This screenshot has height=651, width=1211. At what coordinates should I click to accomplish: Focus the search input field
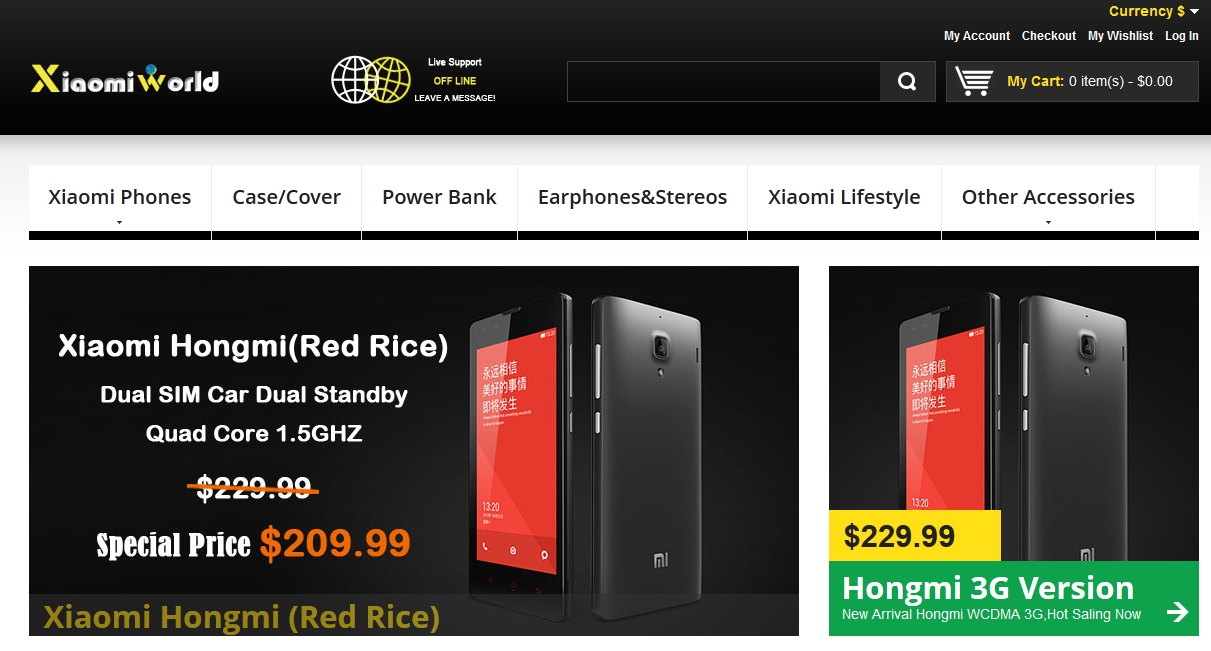pos(724,82)
